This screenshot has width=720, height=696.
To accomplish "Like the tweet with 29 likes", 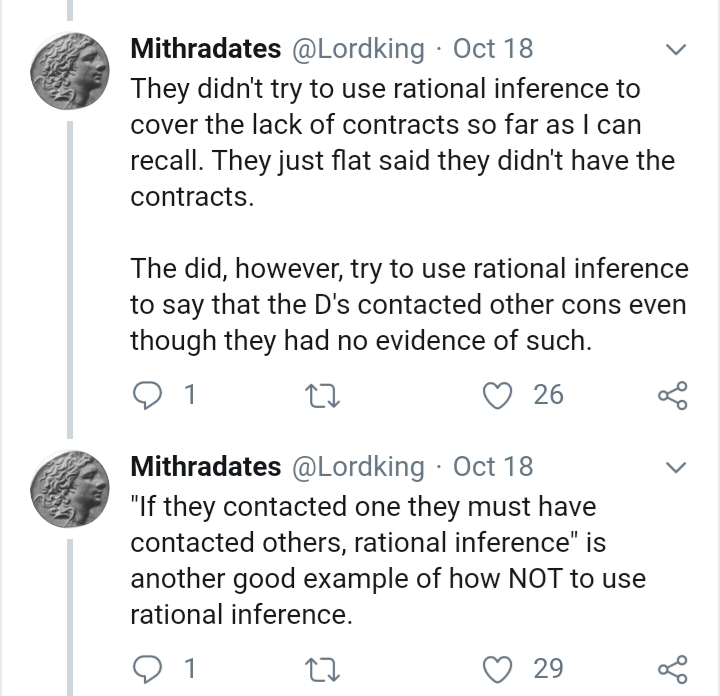I will pyautogui.click(x=498, y=669).
